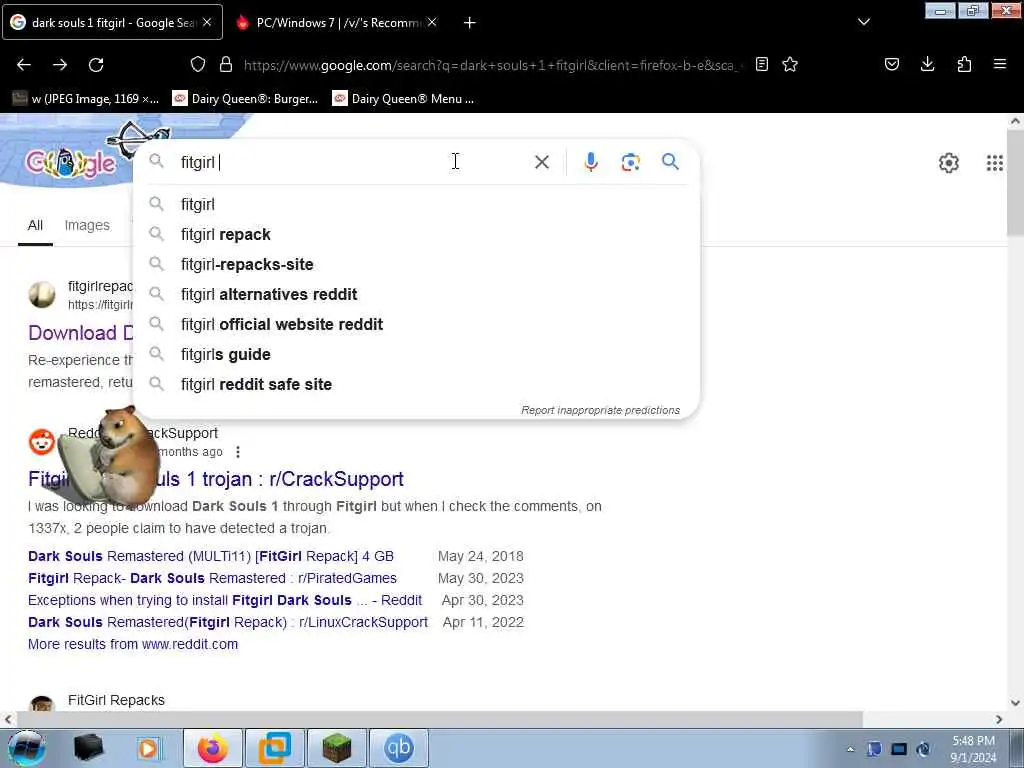Open Dairy Queen Menu bookmark

403,99
